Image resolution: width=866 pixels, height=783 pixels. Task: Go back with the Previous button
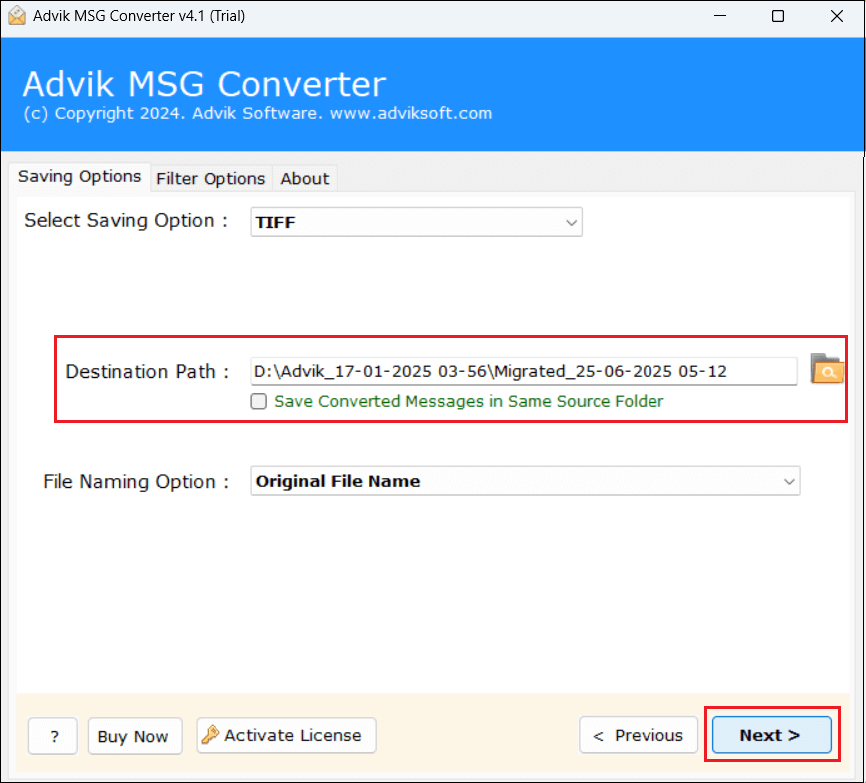[638, 735]
